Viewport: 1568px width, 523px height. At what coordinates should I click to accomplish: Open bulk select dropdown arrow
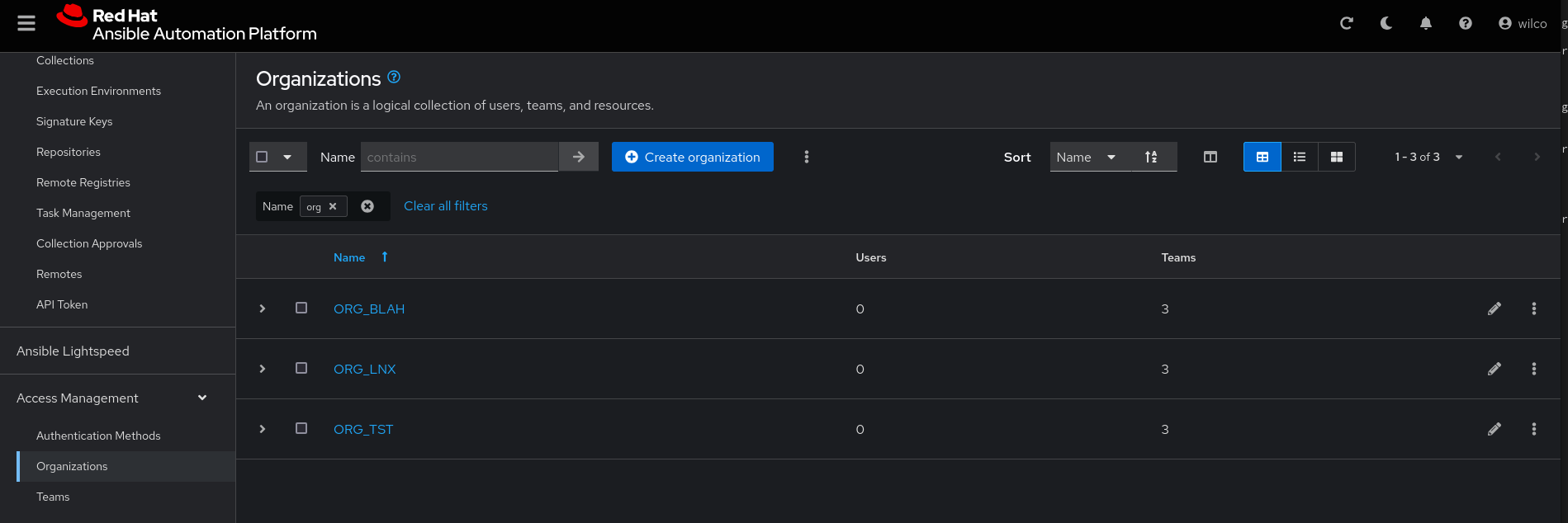click(x=287, y=157)
